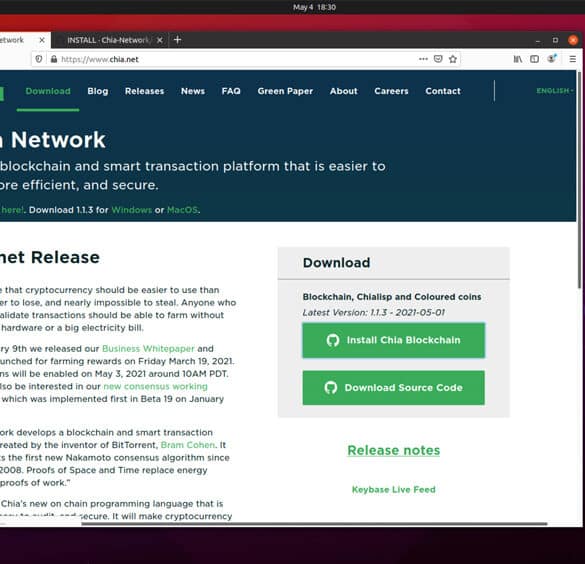Download 1.1.3 for MacOS link
585x564 pixels.
pos(182,210)
